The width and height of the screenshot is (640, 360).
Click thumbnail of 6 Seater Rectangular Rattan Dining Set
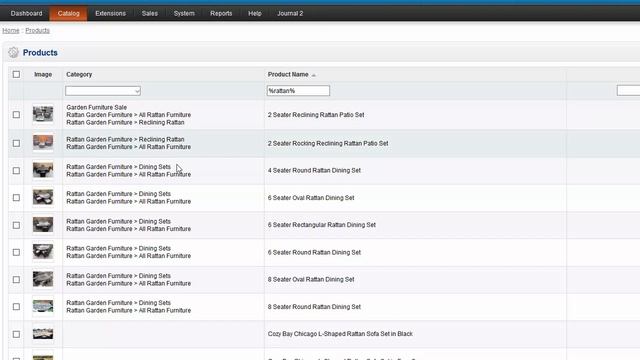click(43, 225)
